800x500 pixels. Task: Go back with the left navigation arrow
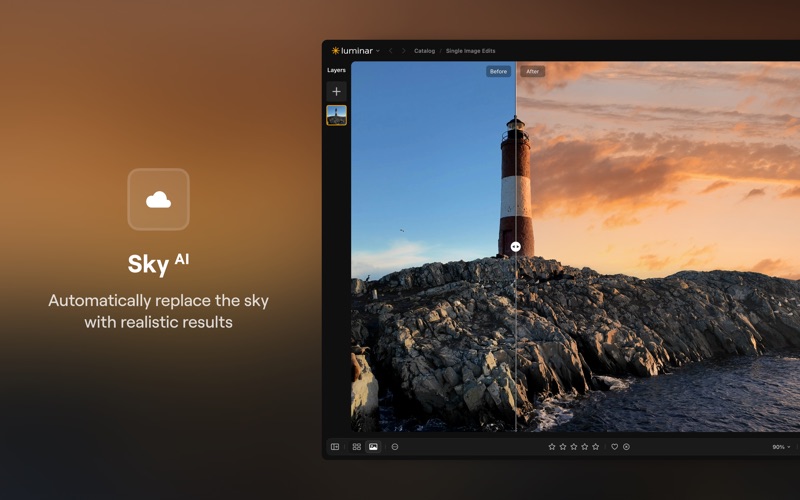tap(391, 51)
